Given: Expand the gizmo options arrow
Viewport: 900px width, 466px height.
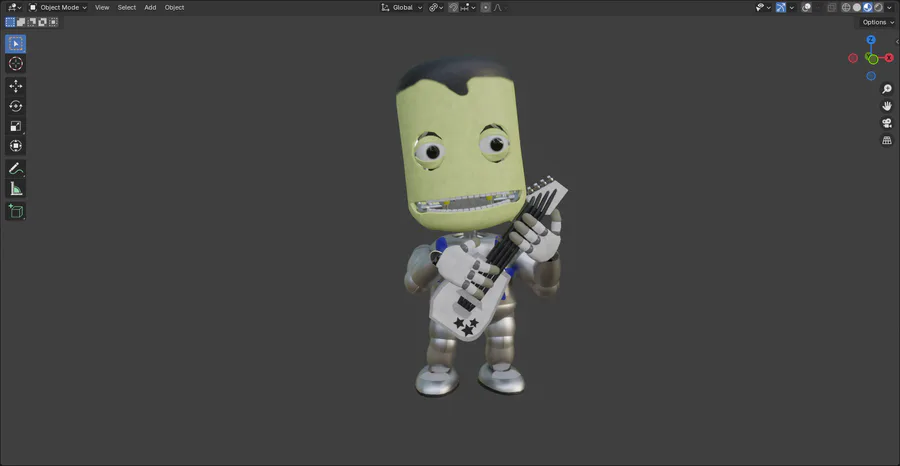Looking at the screenshot, I should pyautogui.click(x=792, y=7).
